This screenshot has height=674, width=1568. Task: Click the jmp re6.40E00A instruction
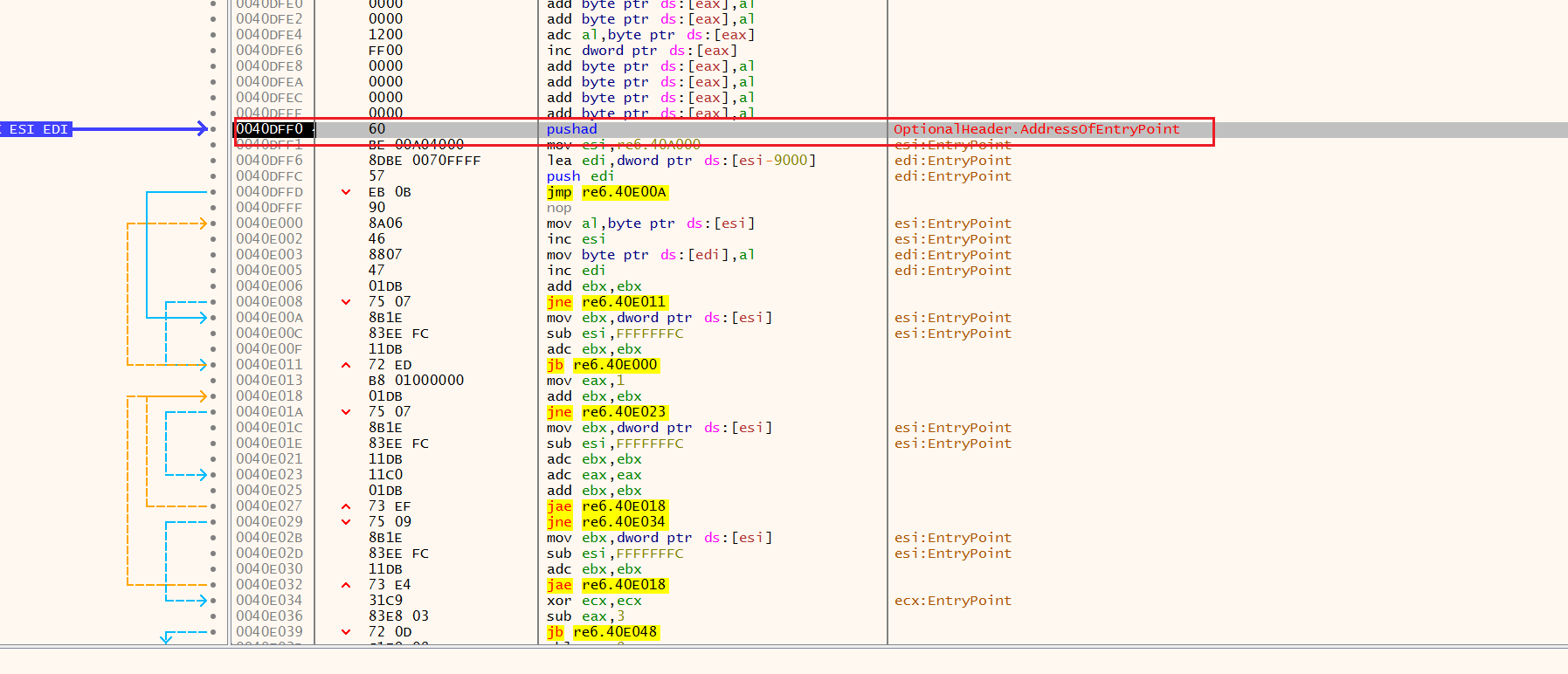tap(606, 192)
